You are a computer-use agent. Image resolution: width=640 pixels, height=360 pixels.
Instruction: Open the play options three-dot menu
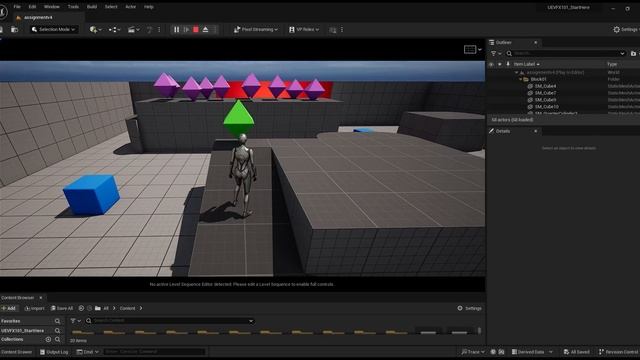[x=215, y=29]
